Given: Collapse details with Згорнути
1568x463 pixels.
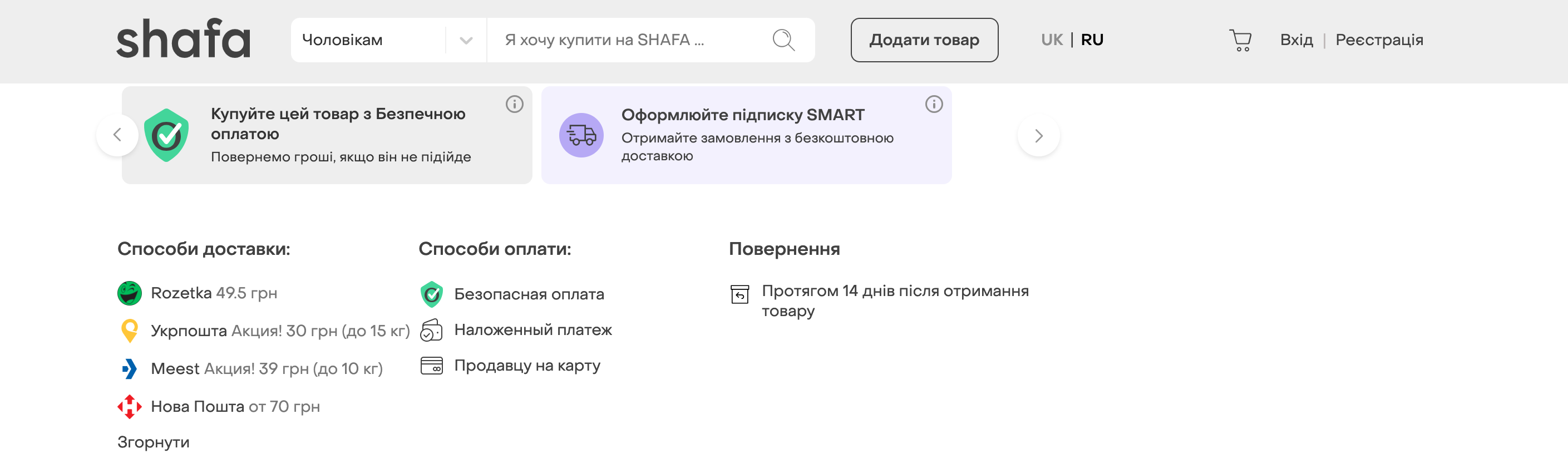Looking at the screenshot, I should [154, 442].
